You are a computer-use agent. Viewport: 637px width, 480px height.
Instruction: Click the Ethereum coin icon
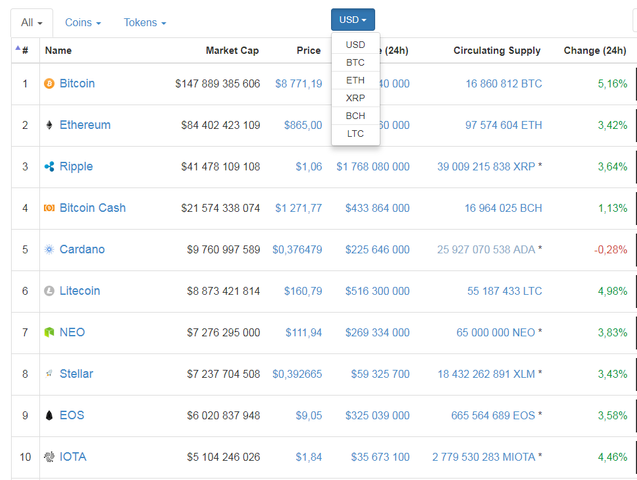(x=49, y=125)
